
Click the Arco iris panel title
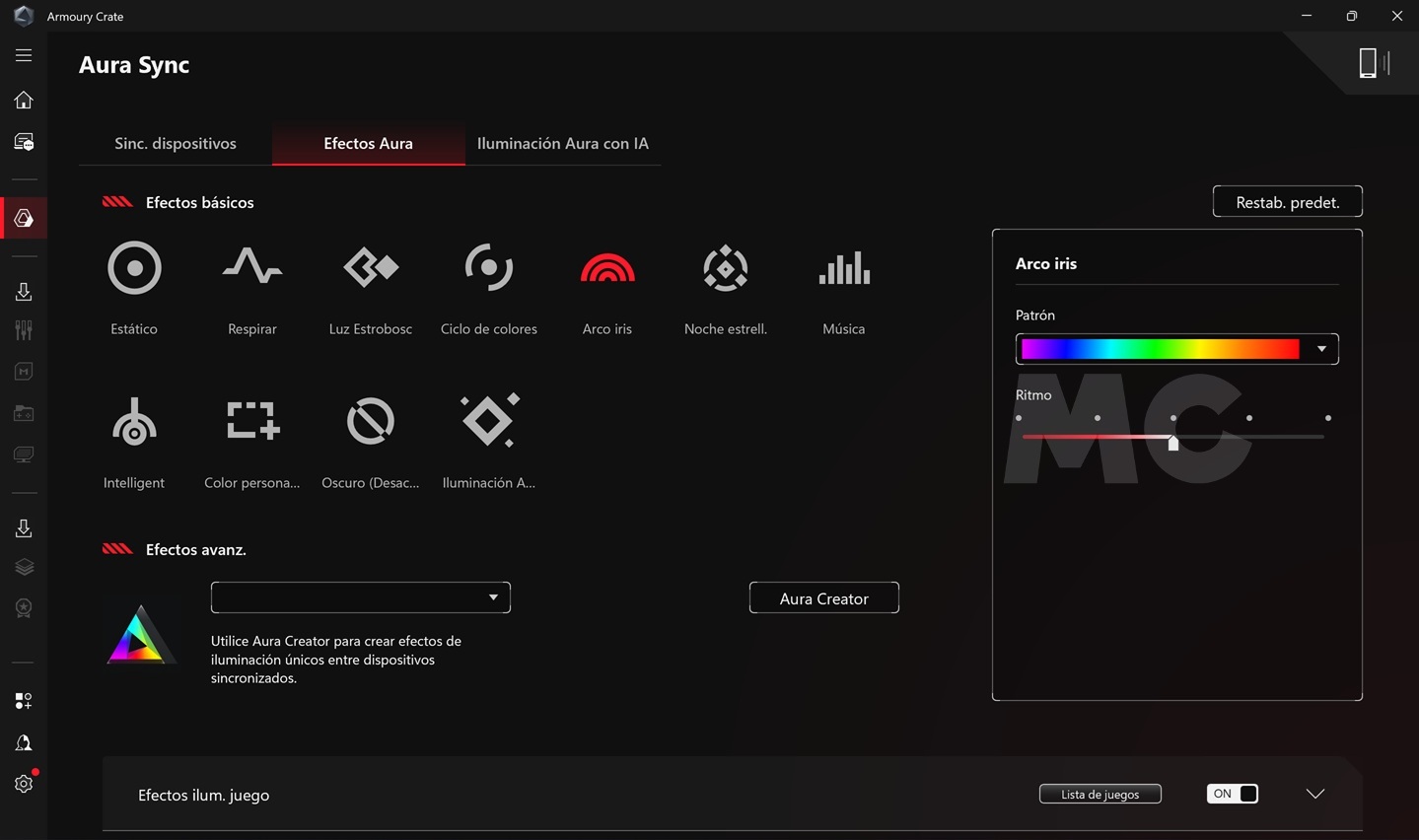[x=1046, y=263]
